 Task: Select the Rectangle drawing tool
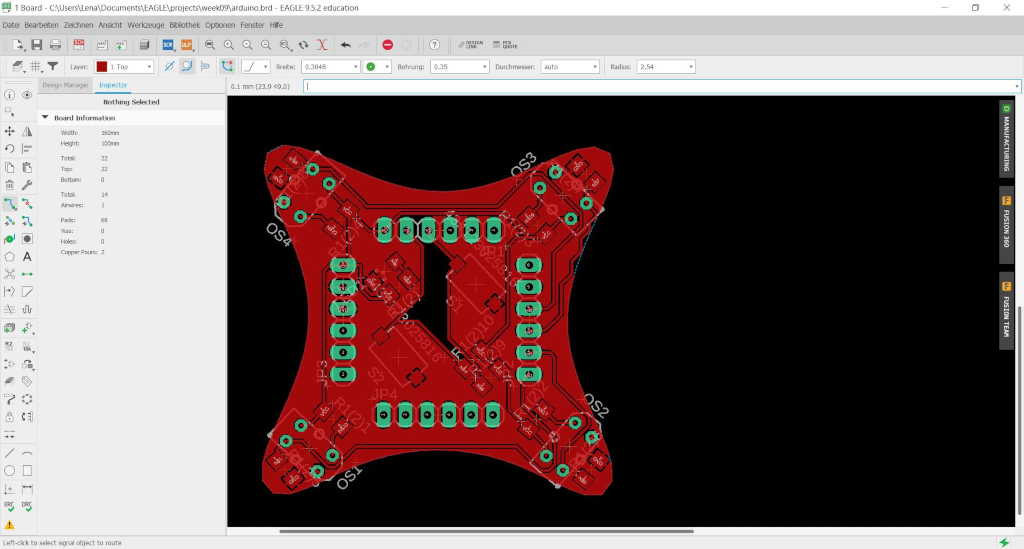coord(27,471)
